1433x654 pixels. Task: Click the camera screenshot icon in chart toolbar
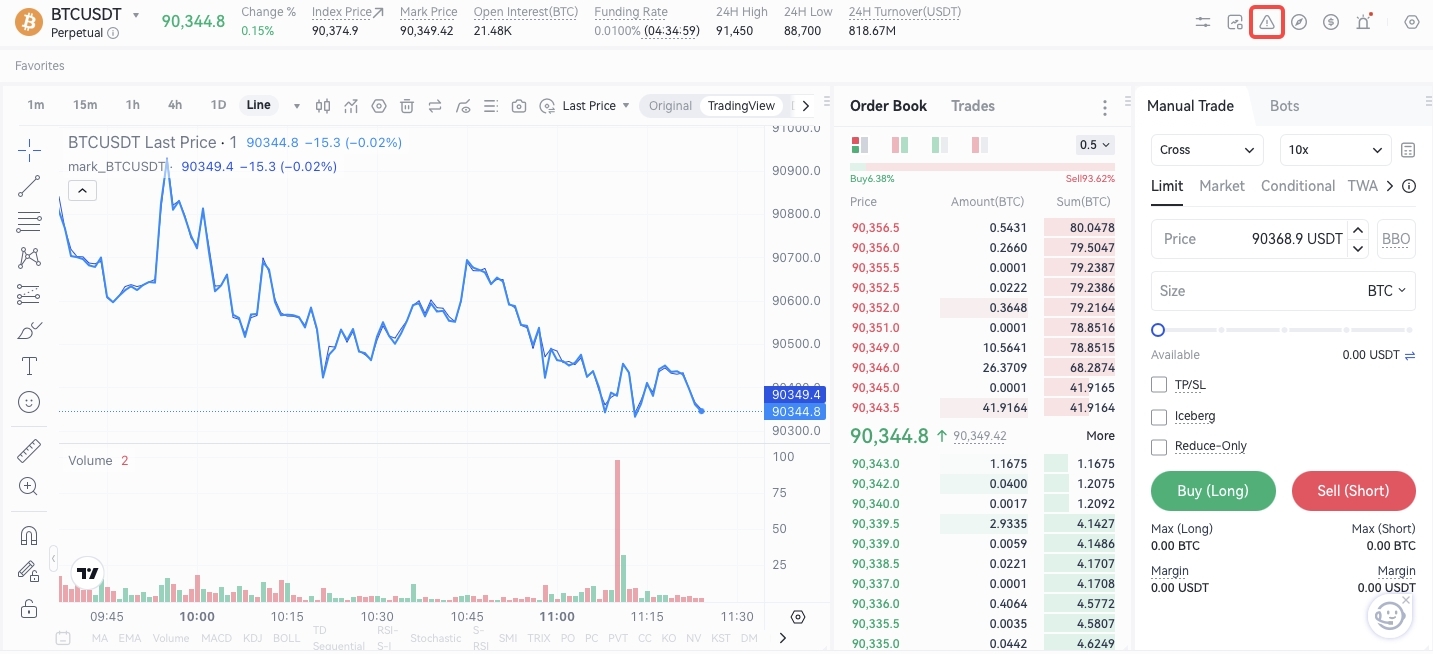pyautogui.click(x=518, y=106)
